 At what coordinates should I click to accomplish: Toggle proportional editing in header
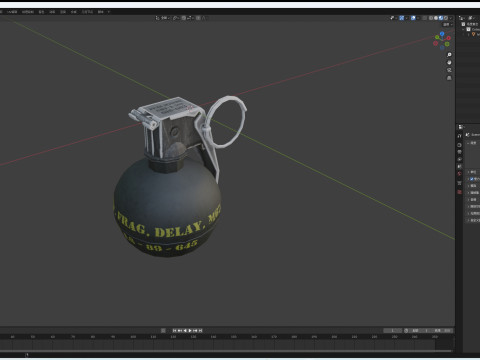pos(198,18)
